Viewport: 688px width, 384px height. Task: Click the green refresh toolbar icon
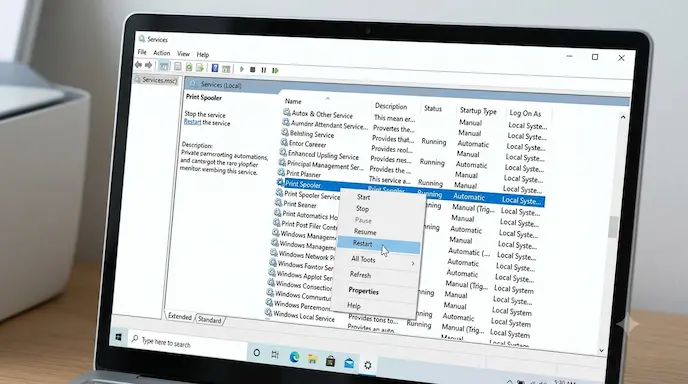pyautogui.click(x=189, y=67)
